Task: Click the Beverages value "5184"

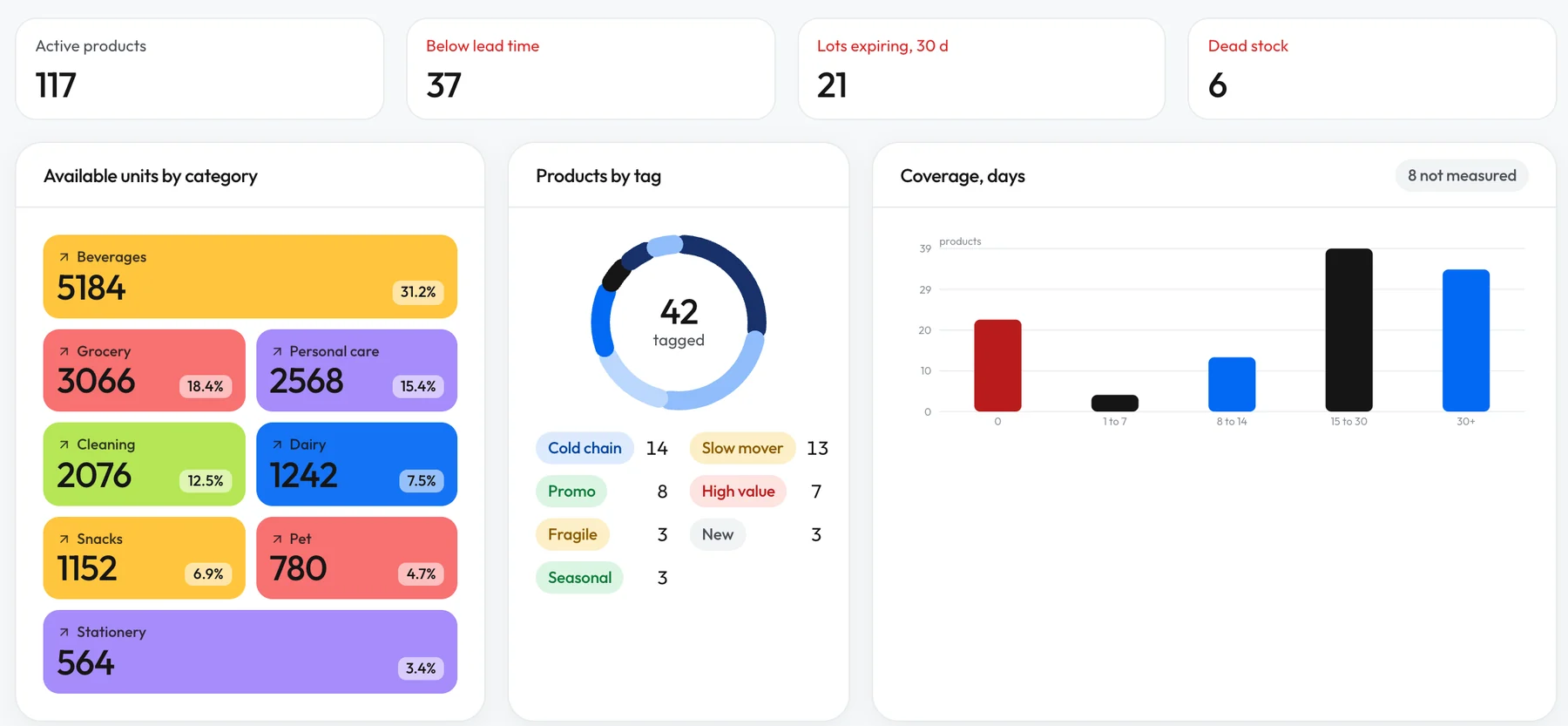Action: pyautogui.click(x=91, y=288)
